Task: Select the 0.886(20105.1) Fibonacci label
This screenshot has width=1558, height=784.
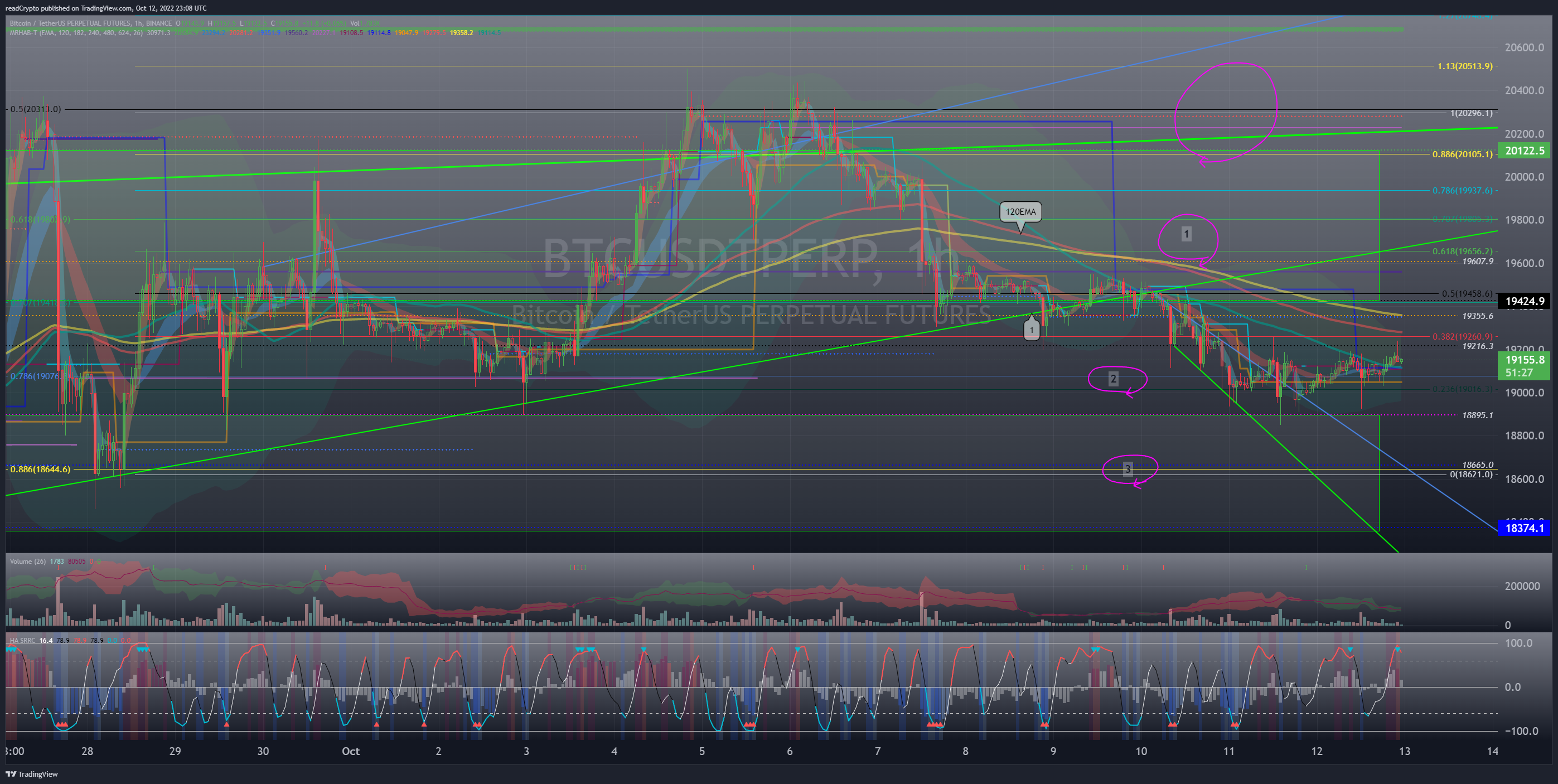Action: [x=1462, y=154]
